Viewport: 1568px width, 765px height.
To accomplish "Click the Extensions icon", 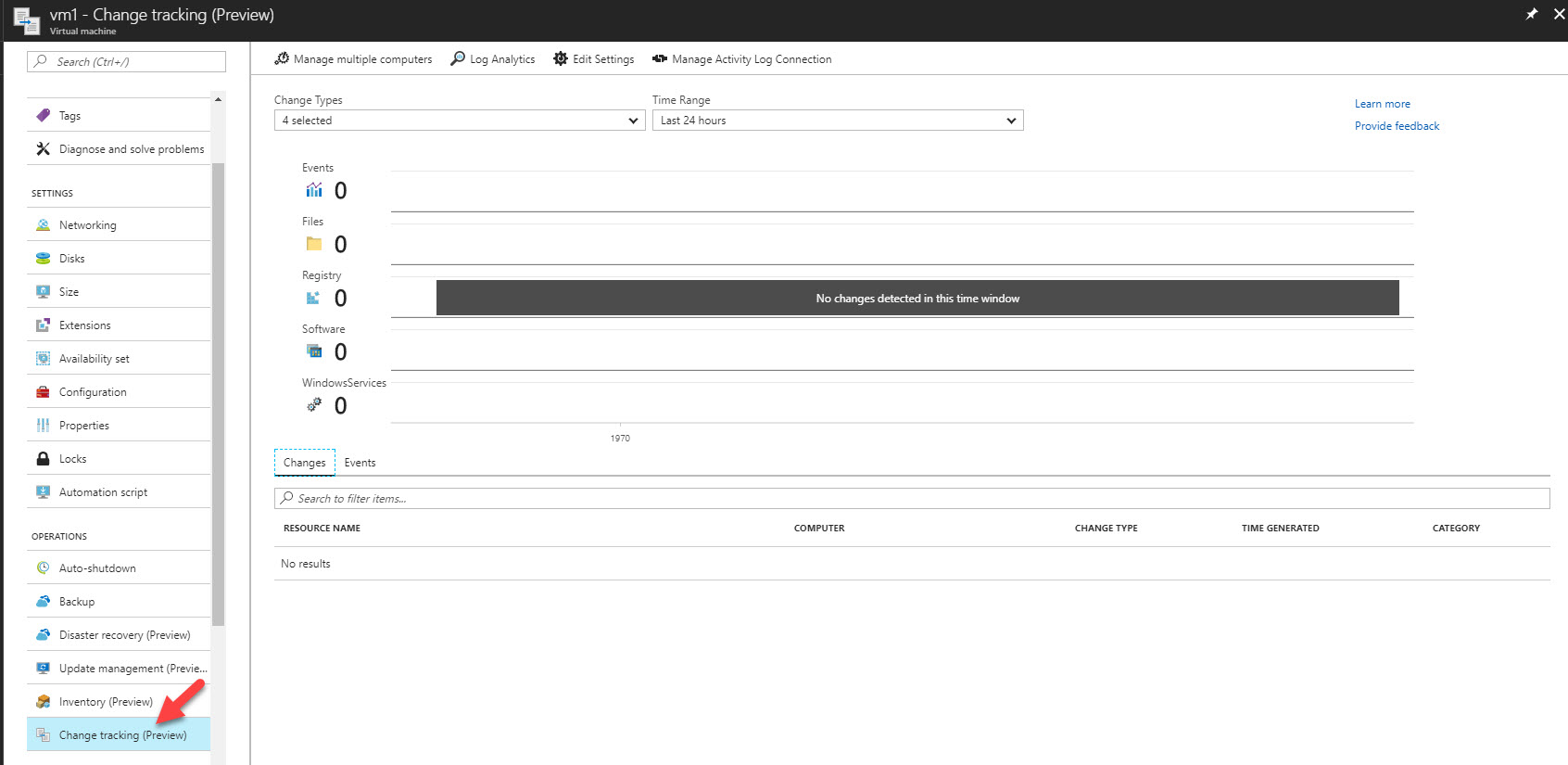I will 43,325.
